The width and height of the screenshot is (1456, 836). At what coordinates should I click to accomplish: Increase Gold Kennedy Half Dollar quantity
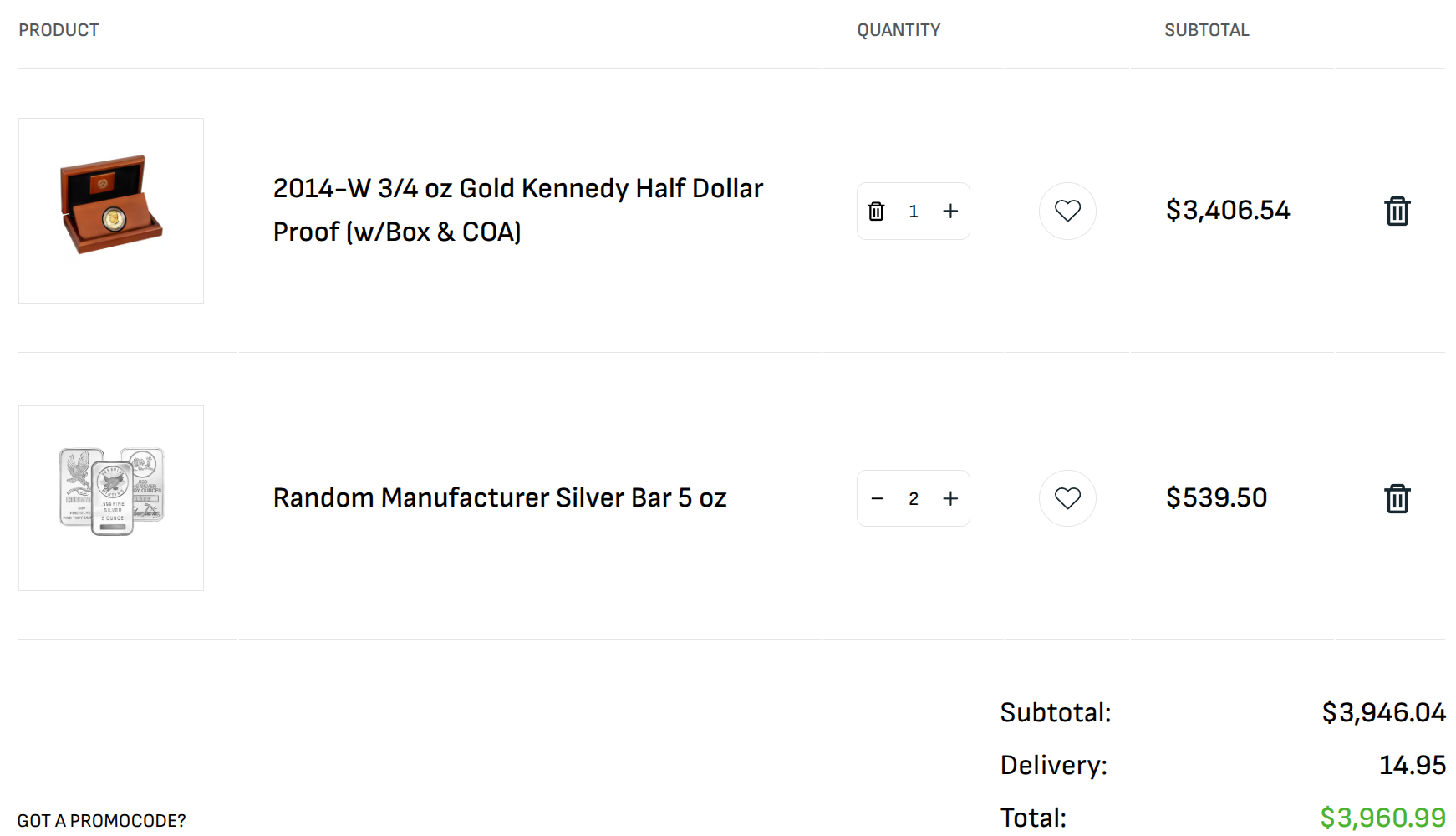click(x=950, y=212)
